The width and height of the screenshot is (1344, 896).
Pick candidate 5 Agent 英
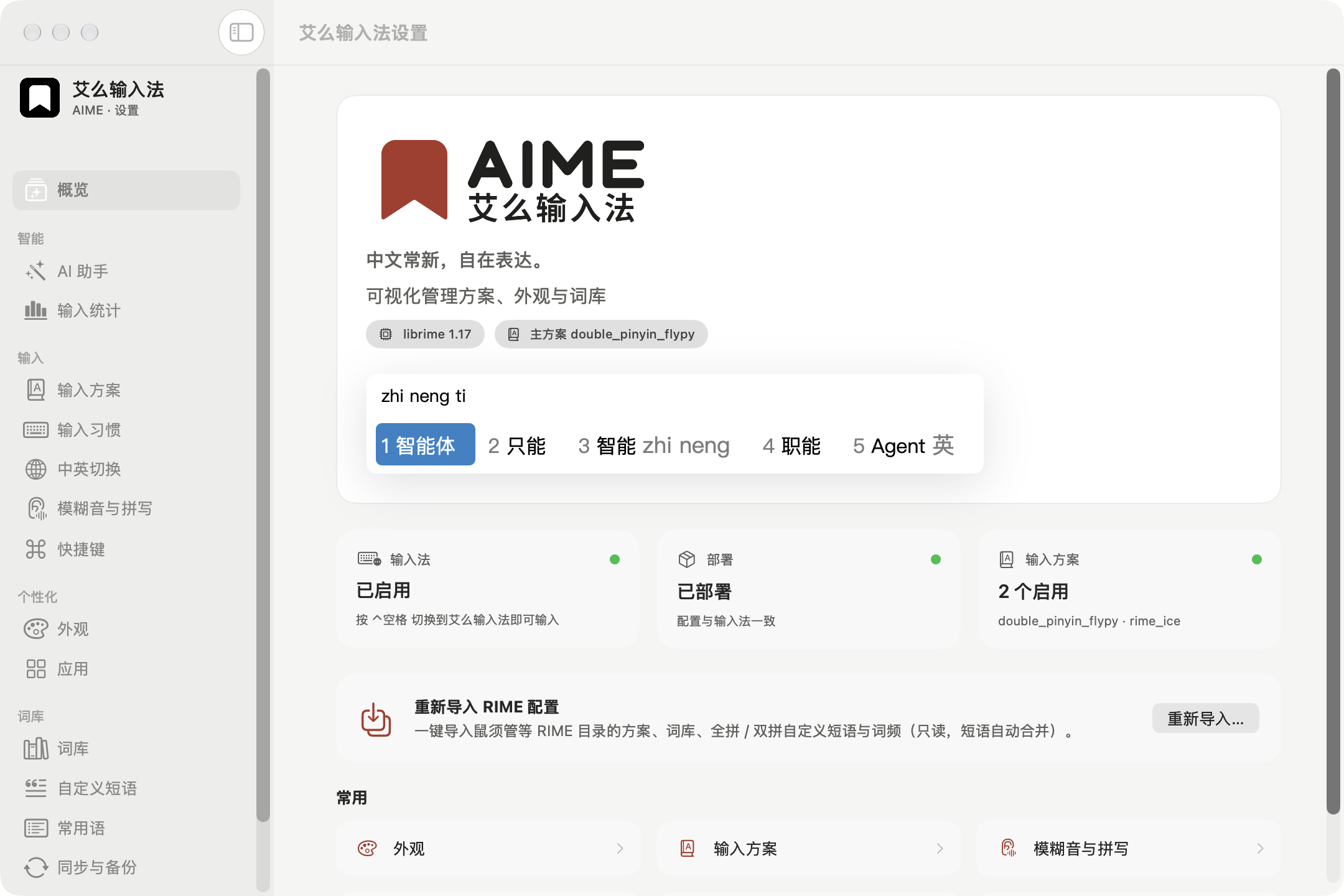pos(903,446)
